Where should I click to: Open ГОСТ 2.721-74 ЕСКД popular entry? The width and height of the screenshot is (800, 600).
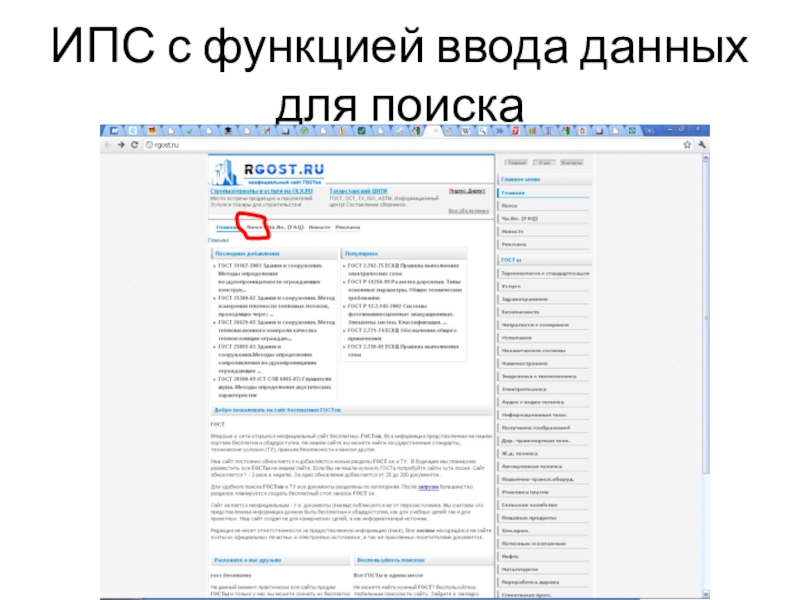tap(402, 334)
